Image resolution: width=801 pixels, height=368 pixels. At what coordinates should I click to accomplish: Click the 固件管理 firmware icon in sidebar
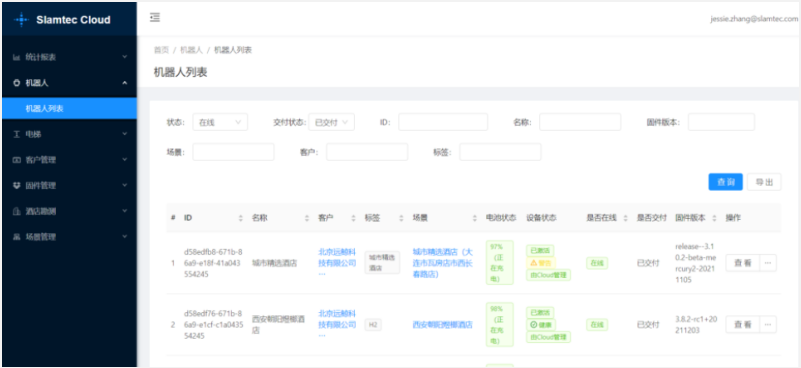click(16, 186)
